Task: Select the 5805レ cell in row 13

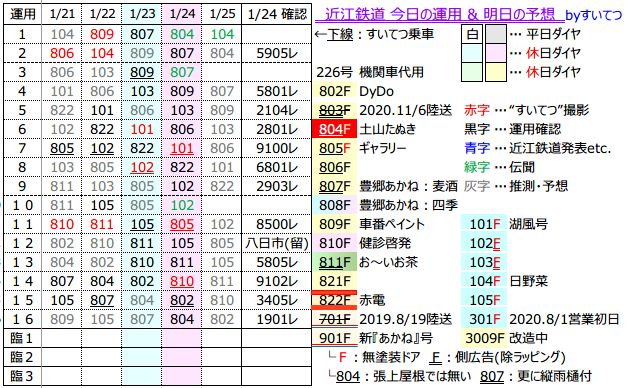Action: pos(277,262)
